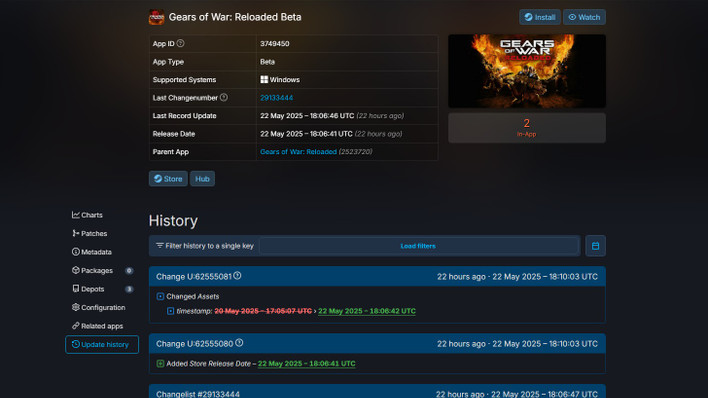
Task: Open Configuration in sidebar
Action: 98,308
